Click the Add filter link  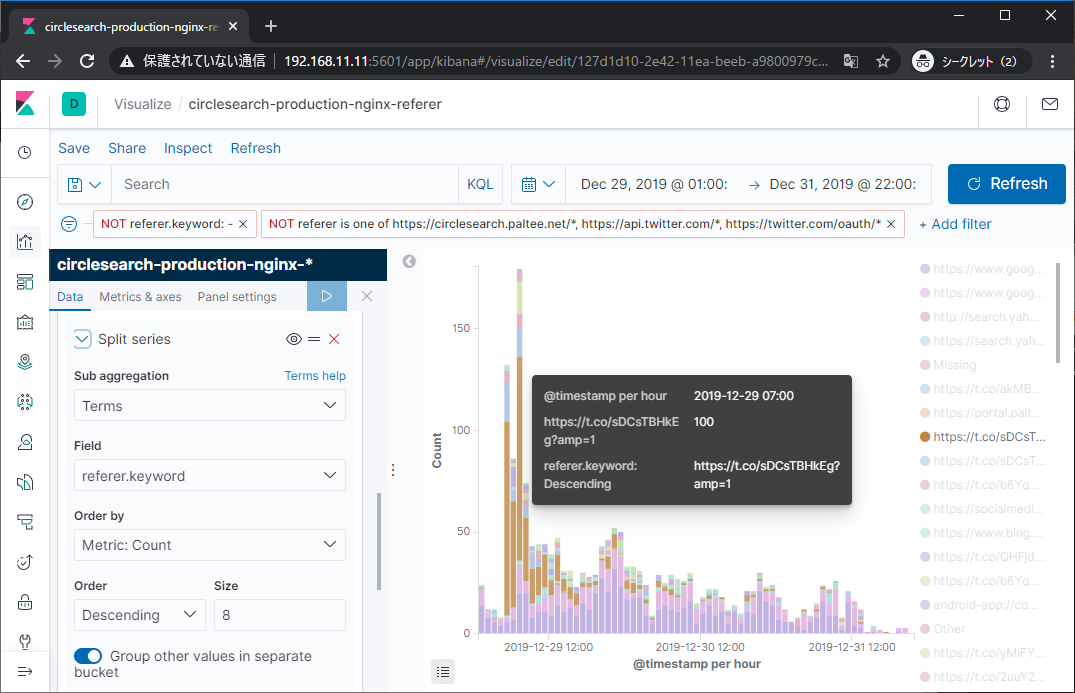click(955, 224)
